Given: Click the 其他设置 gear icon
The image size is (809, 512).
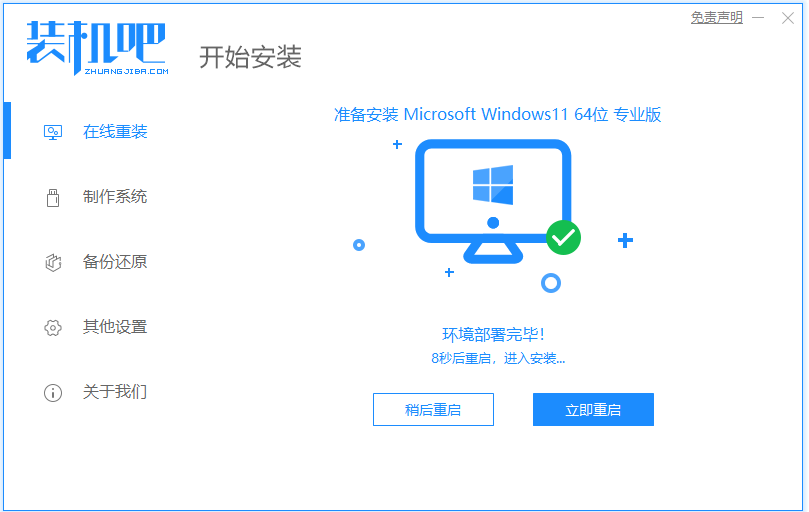Looking at the screenshot, I should [x=53, y=328].
